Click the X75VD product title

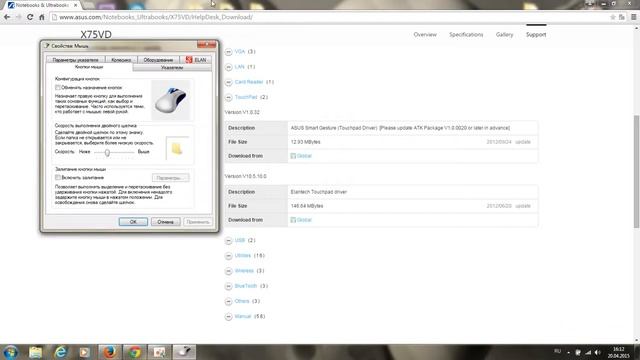pyautogui.click(x=96, y=35)
